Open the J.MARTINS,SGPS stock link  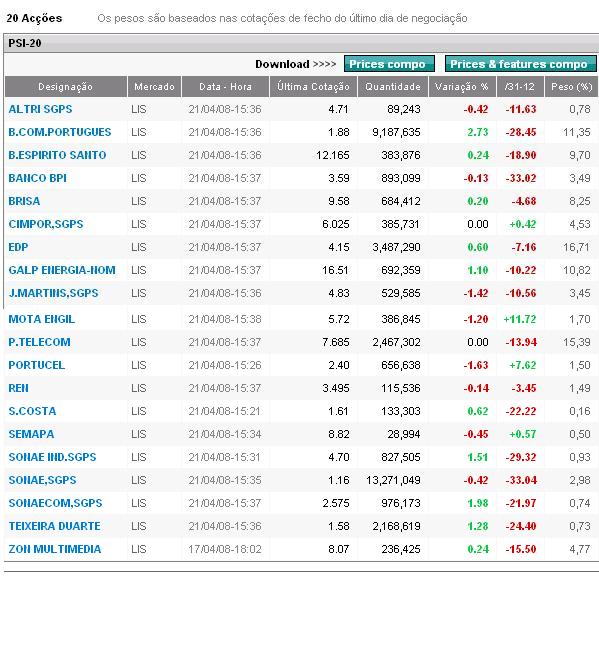[54, 293]
